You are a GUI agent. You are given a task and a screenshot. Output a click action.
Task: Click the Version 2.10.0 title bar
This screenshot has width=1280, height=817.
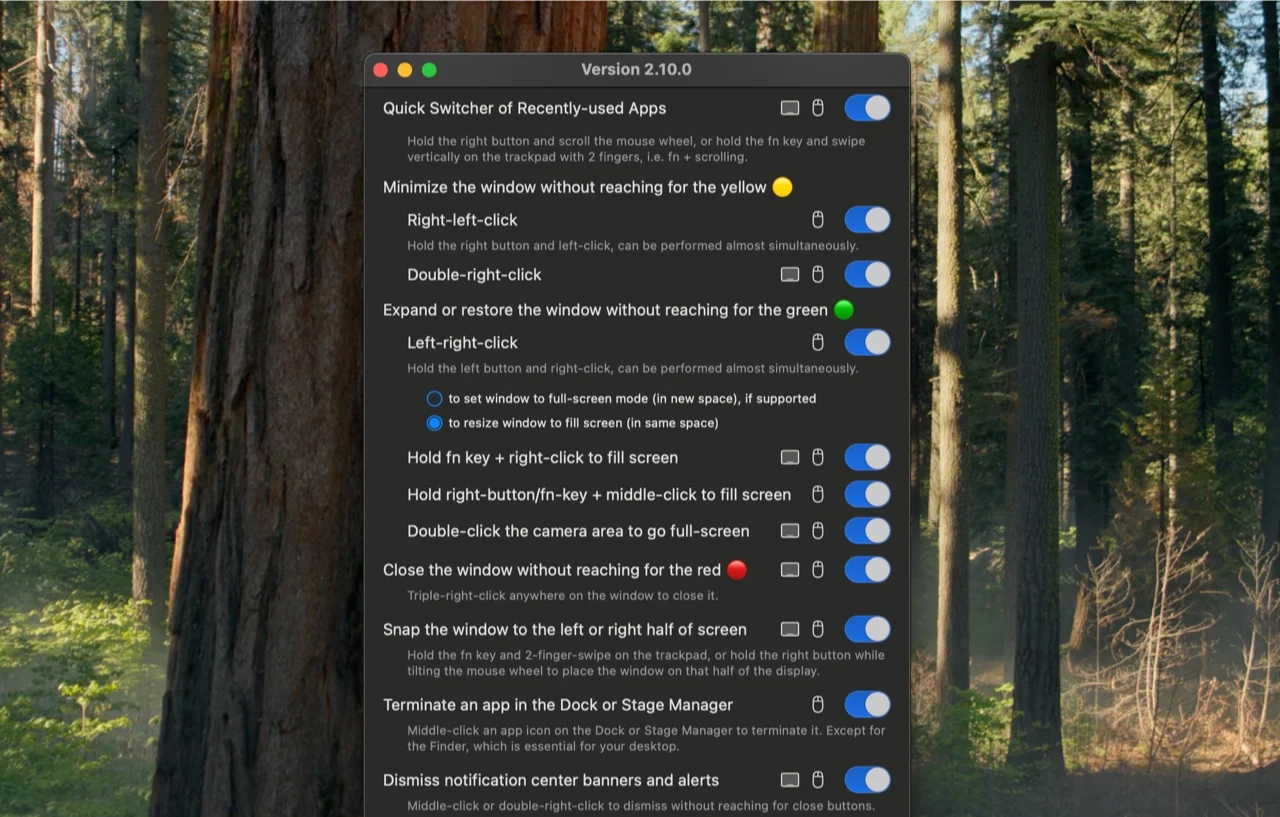click(637, 69)
